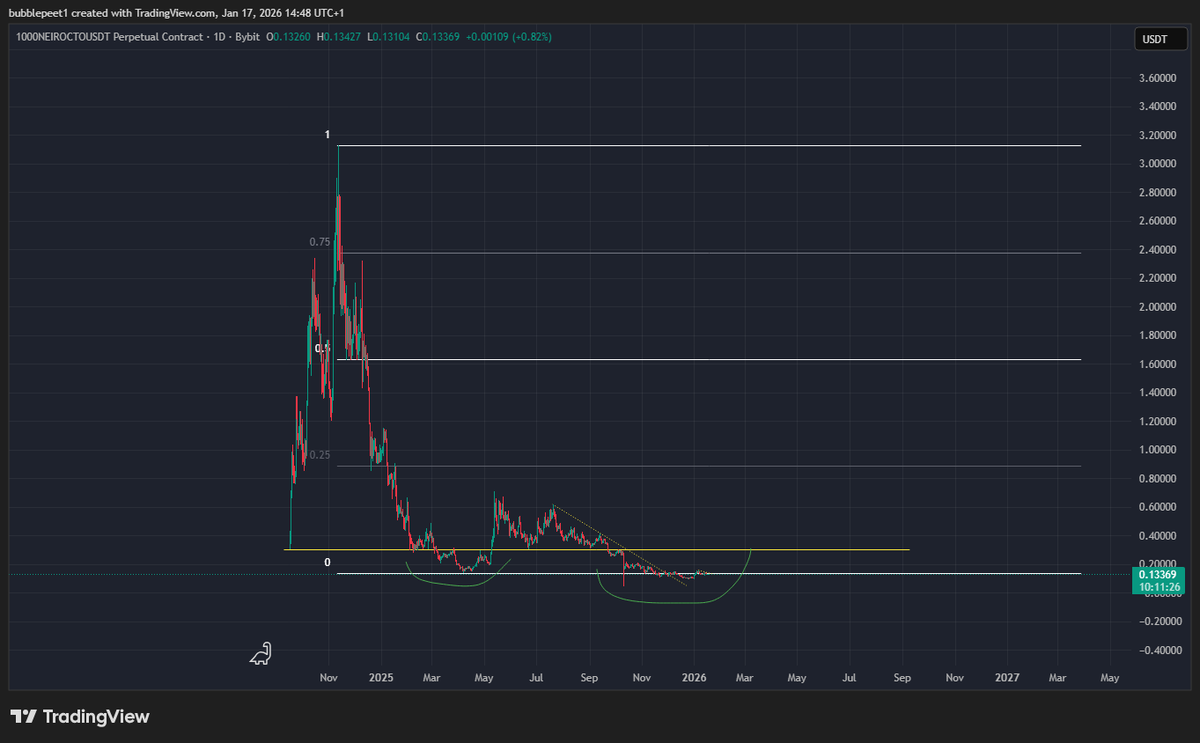Click the bar countdown 10:11:26
Viewport: 1200px width, 743px height.
pos(1158,587)
